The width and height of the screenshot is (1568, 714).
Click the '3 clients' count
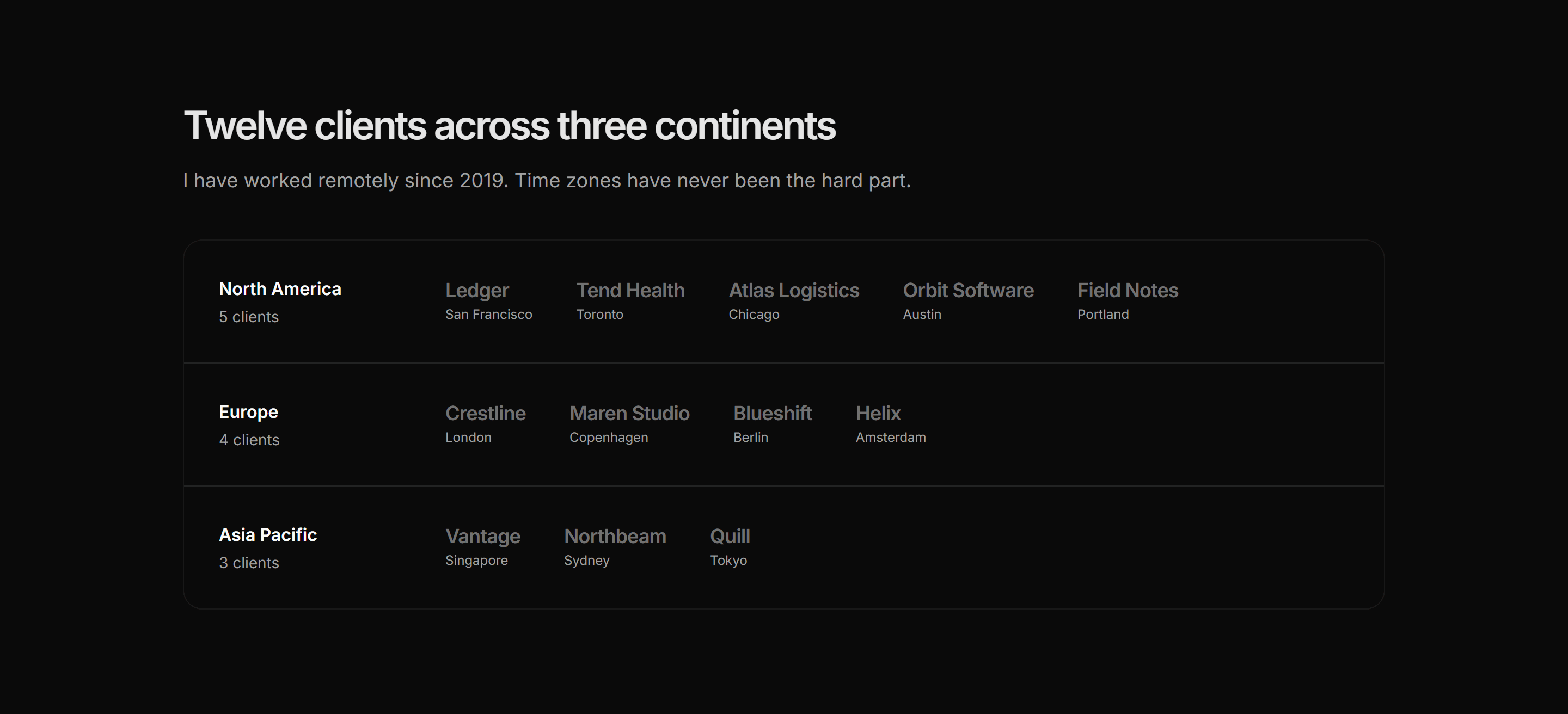249,563
